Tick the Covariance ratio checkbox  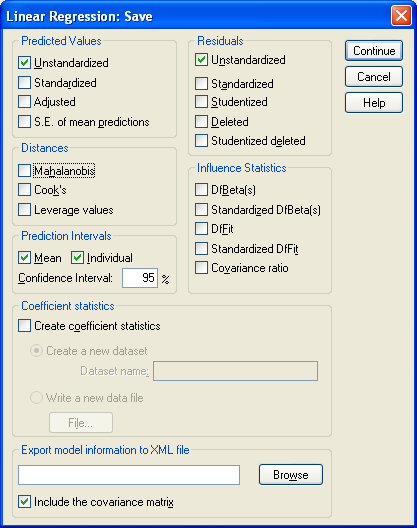click(201, 268)
